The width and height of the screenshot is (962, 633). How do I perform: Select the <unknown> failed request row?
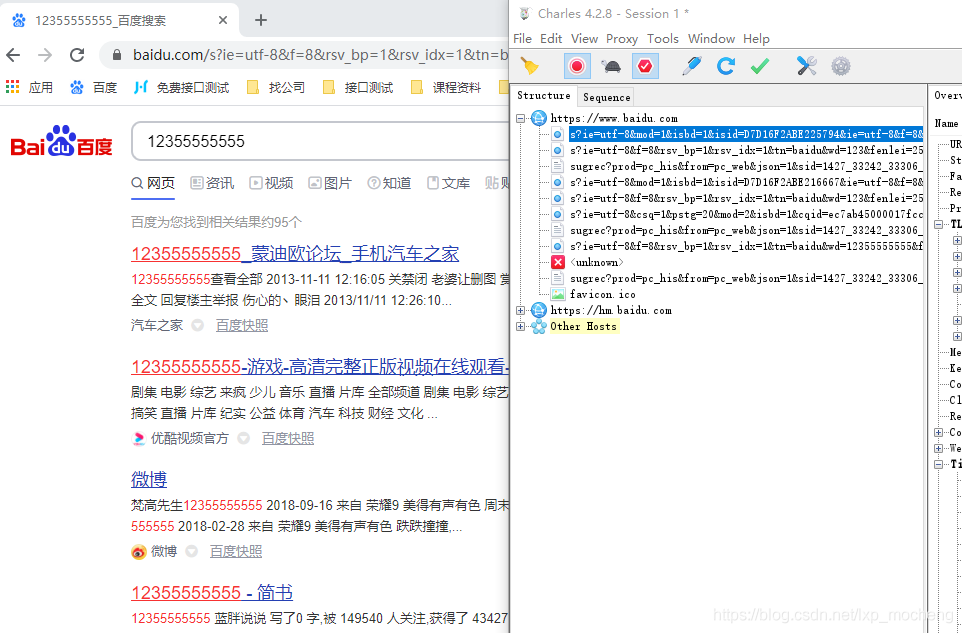(x=596, y=263)
